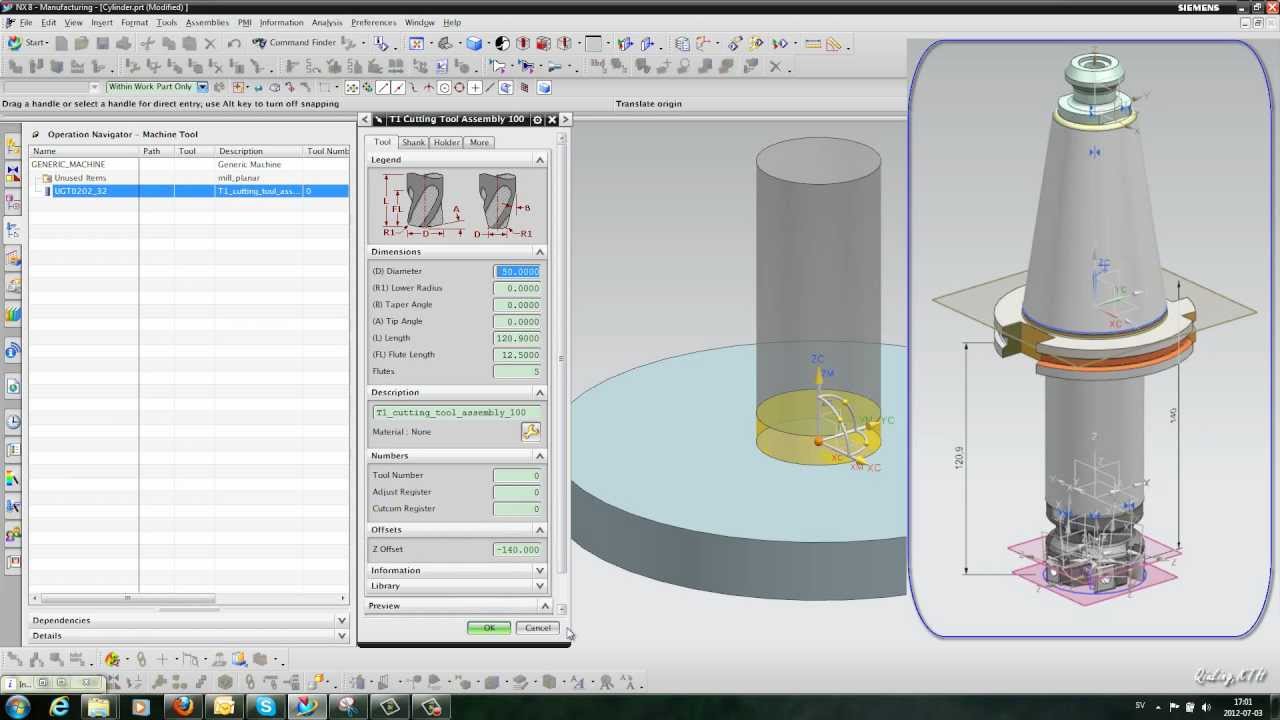Viewport: 1280px width, 720px height.
Task: Click the Clip Section red cube icon
Action: 543,44
